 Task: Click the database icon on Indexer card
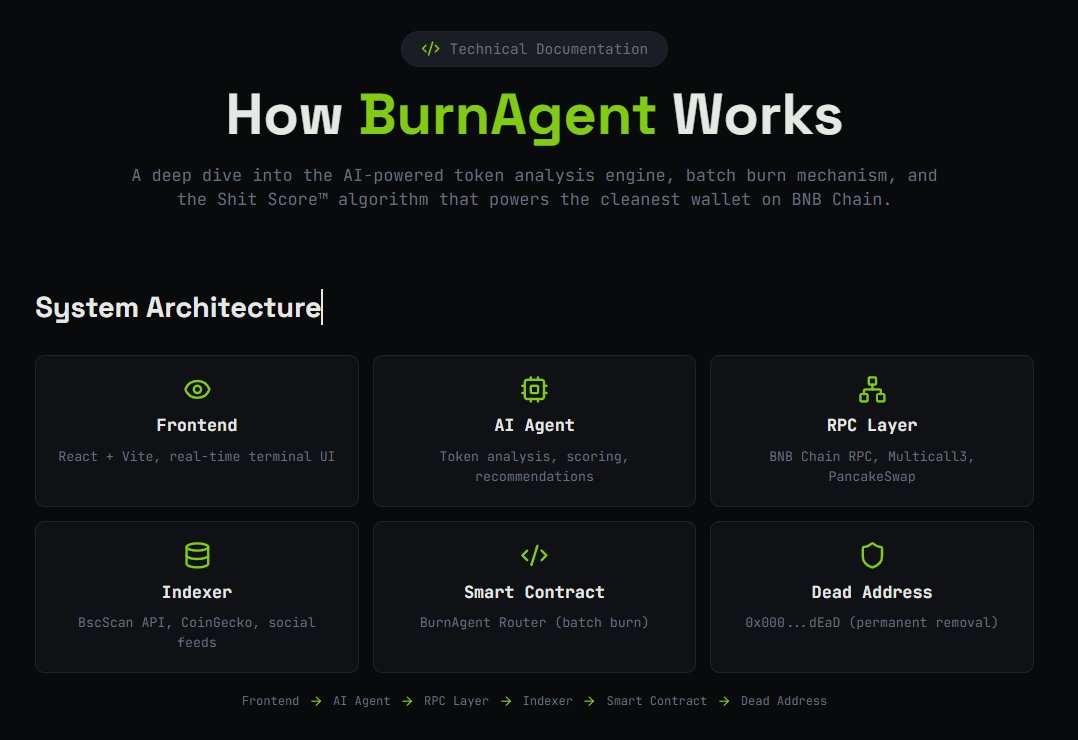click(197, 555)
